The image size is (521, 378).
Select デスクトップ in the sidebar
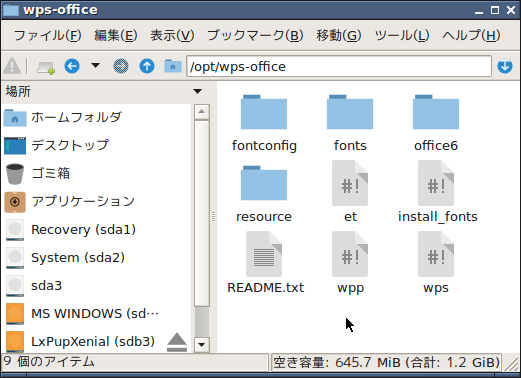96,146
